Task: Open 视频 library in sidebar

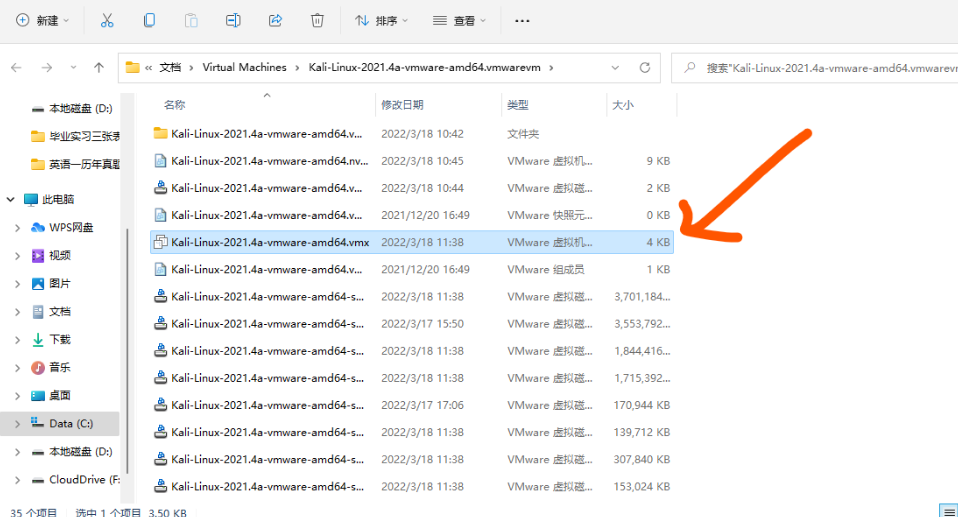Action: (x=51, y=255)
